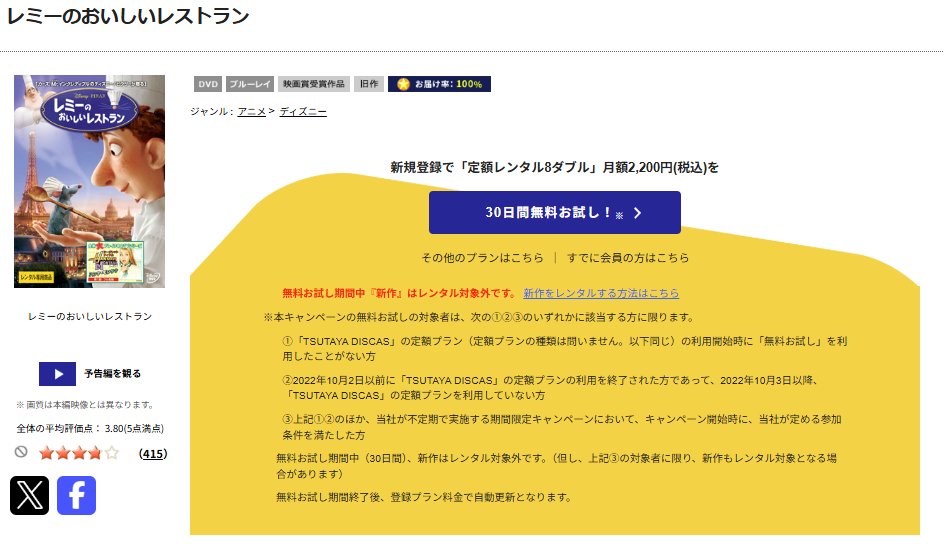The image size is (944, 544).
Task: Click 予告編を観る text label
Action: [113, 374]
